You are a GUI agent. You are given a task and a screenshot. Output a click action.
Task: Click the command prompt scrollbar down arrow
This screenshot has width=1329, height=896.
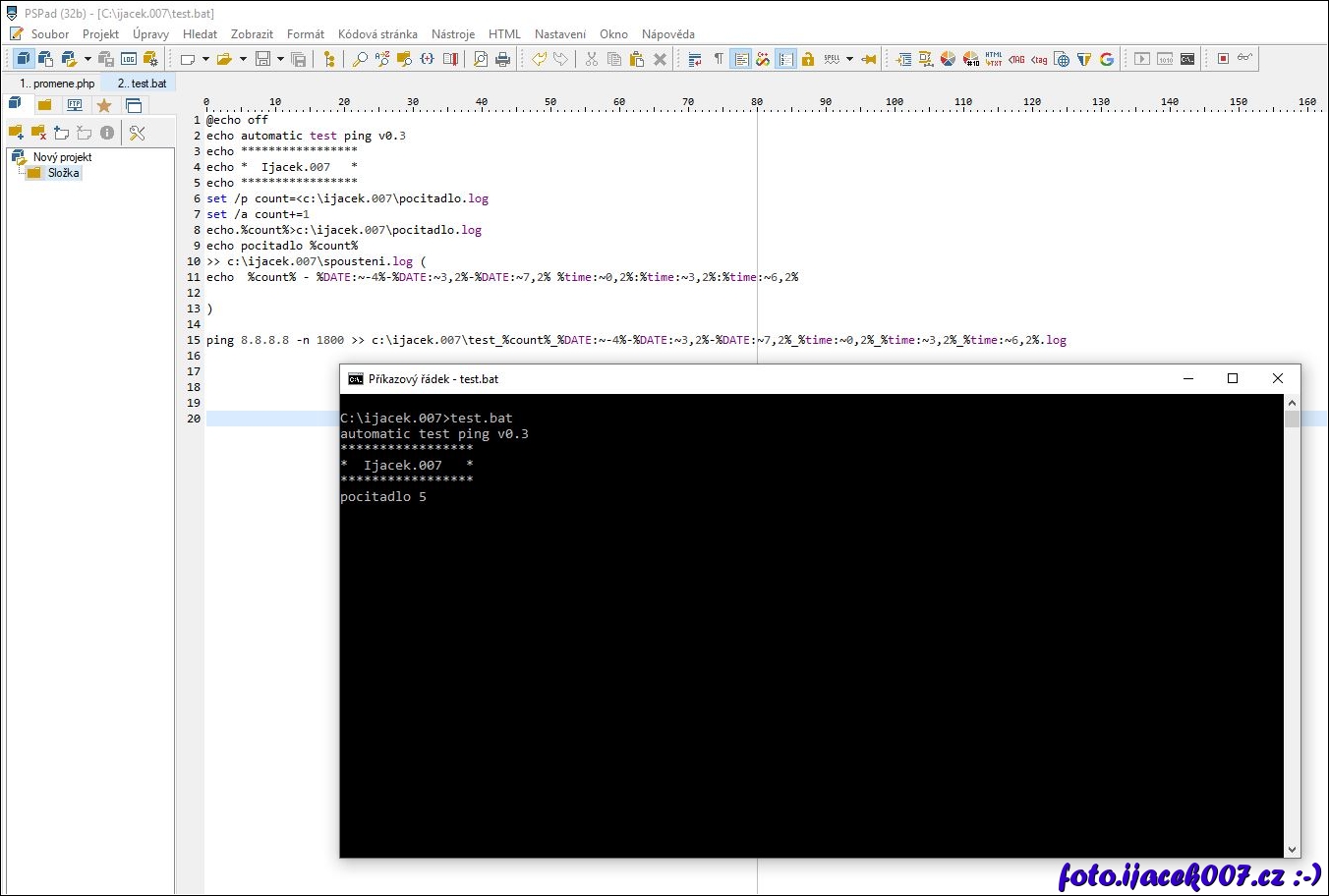[x=1292, y=850]
